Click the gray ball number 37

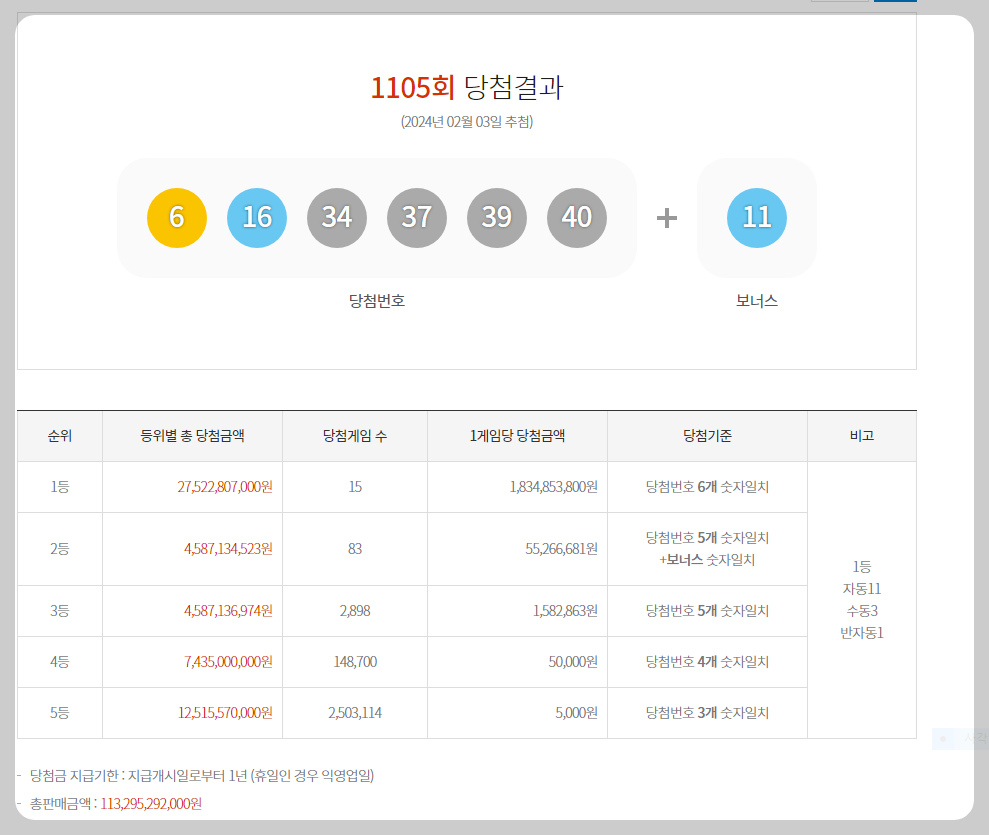click(417, 218)
